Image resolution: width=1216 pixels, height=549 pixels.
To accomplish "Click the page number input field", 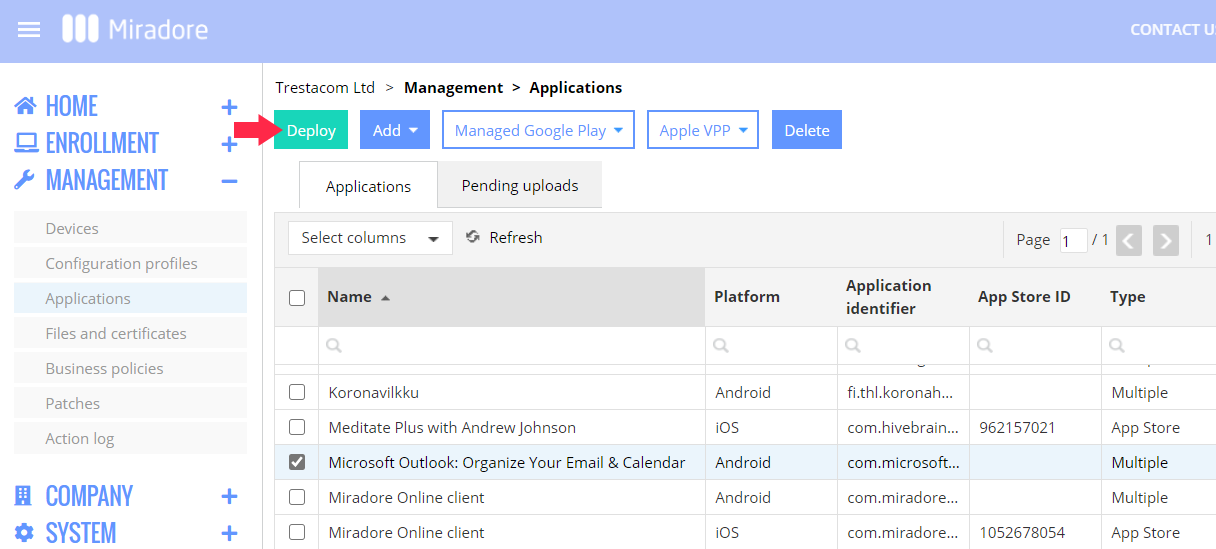I will pyautogui.click(x=1074, y=240).
